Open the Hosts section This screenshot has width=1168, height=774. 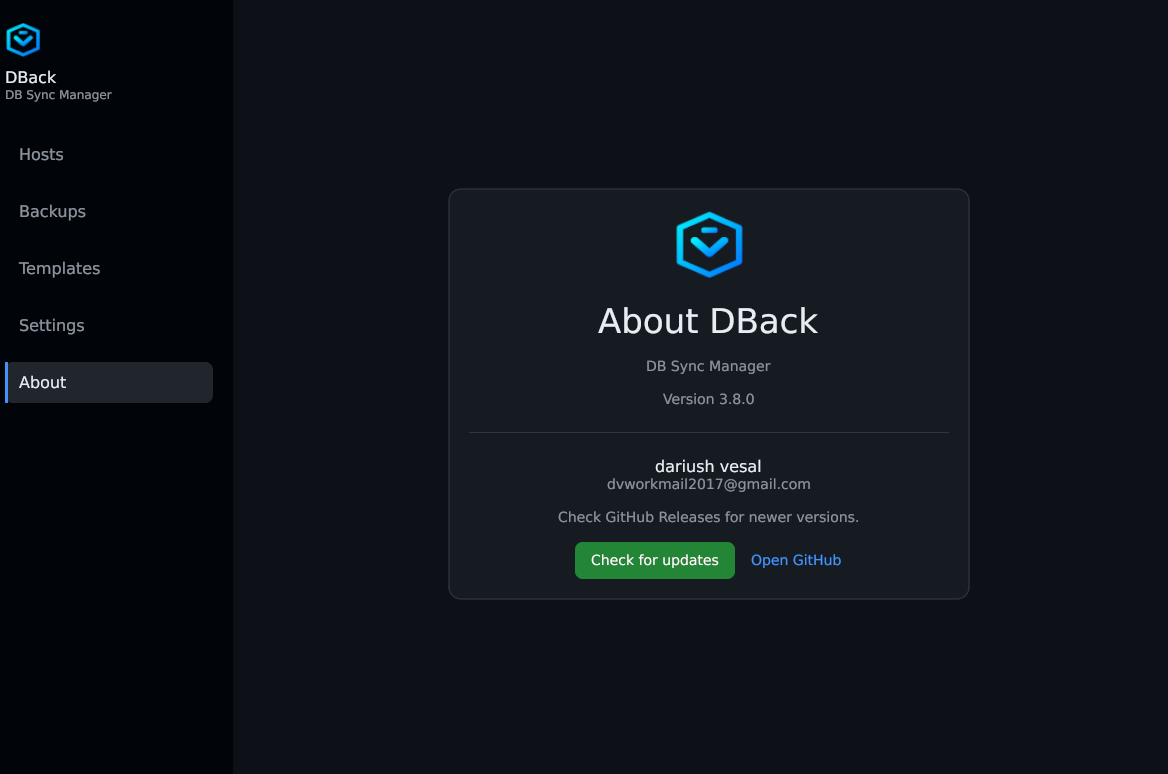[x=109, y=154]
